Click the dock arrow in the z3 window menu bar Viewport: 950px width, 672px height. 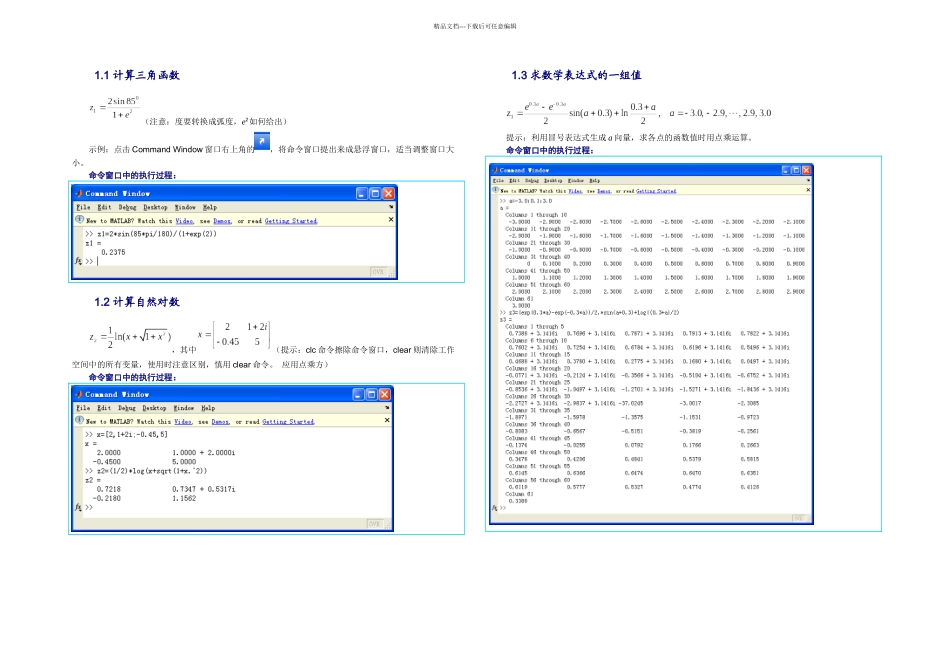pos(808,180)
